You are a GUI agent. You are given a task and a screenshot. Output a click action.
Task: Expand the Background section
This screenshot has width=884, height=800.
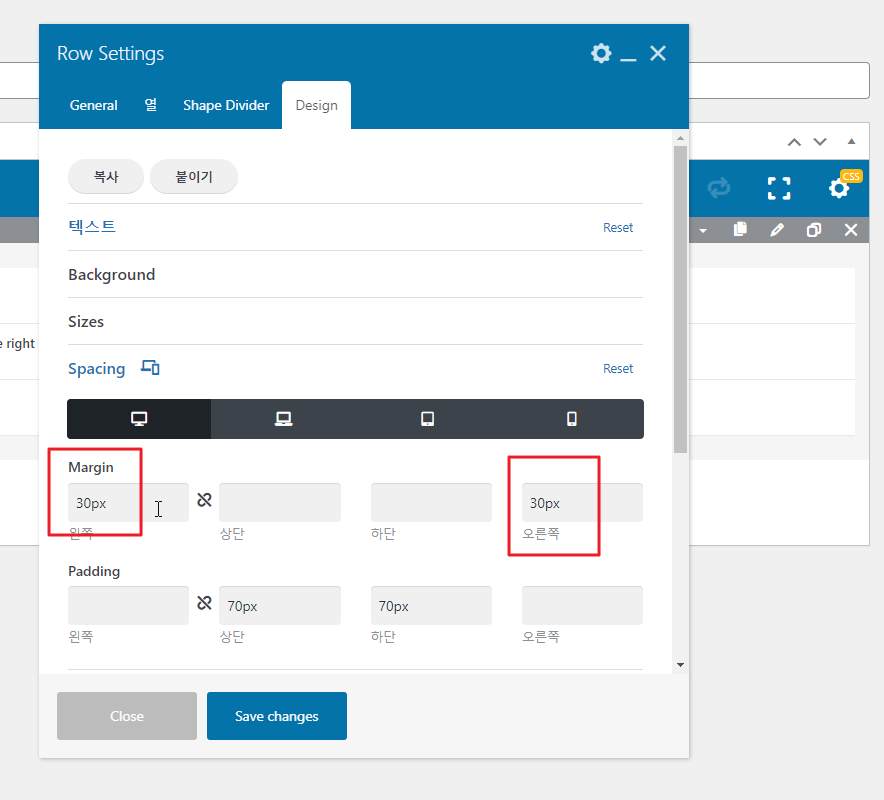(112, 275)
